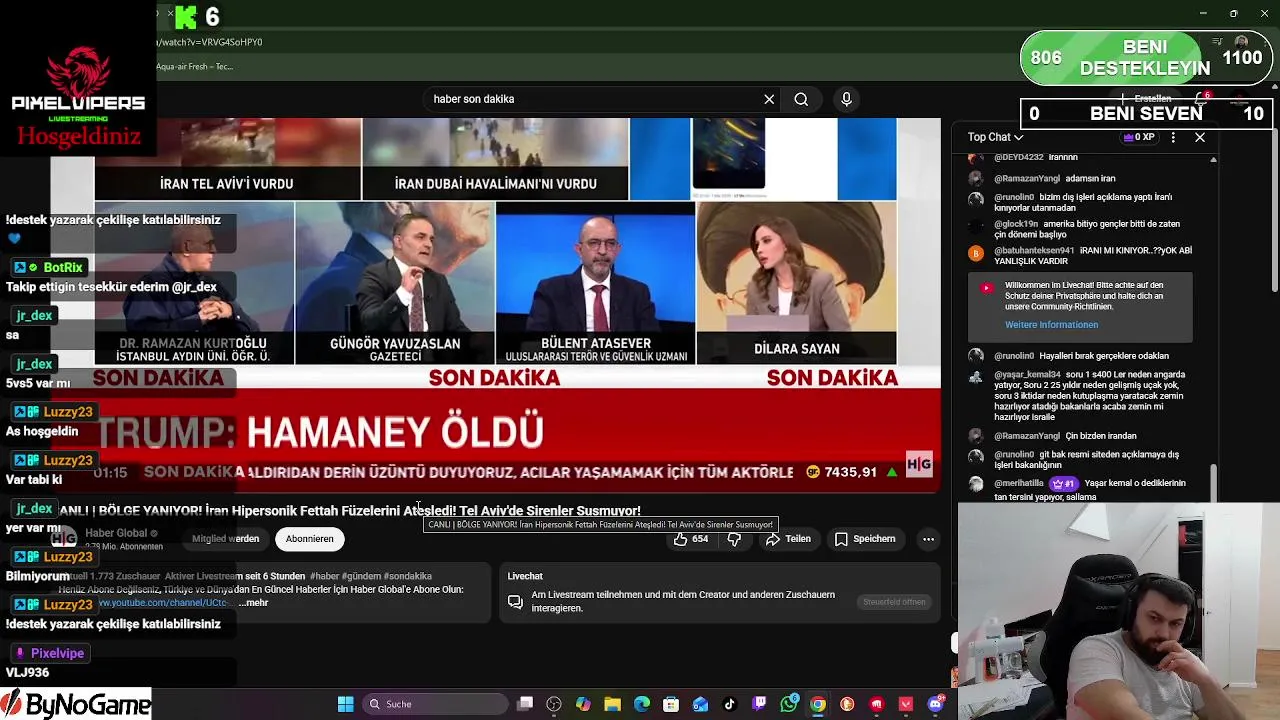Open Twitch from the taskbar
Screen dimensions: 1280x720
coord(759,704)
